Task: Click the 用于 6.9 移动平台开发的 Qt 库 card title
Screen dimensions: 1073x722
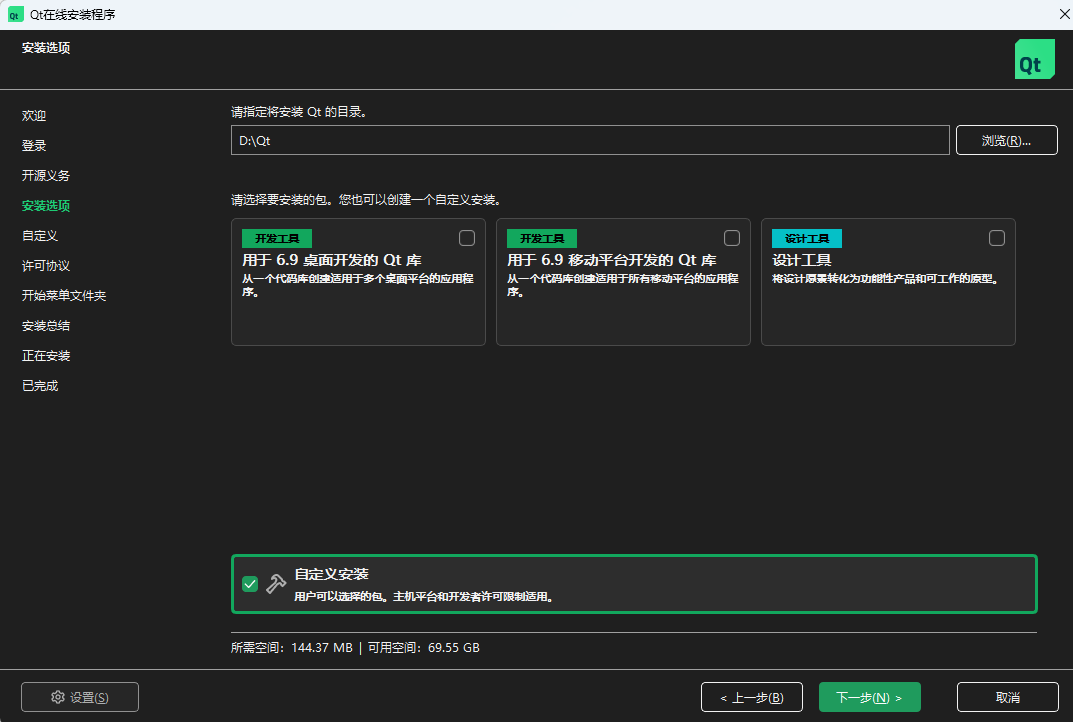Action: tap(612, 260)
